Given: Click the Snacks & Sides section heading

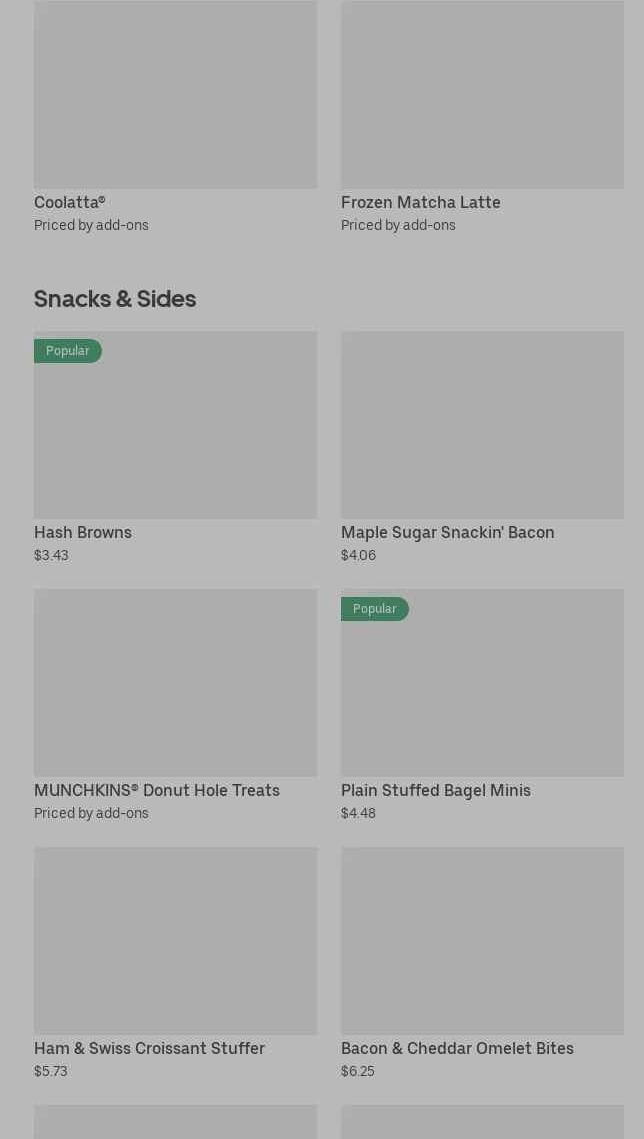Looking at the screenshot, I should point(115,299).
